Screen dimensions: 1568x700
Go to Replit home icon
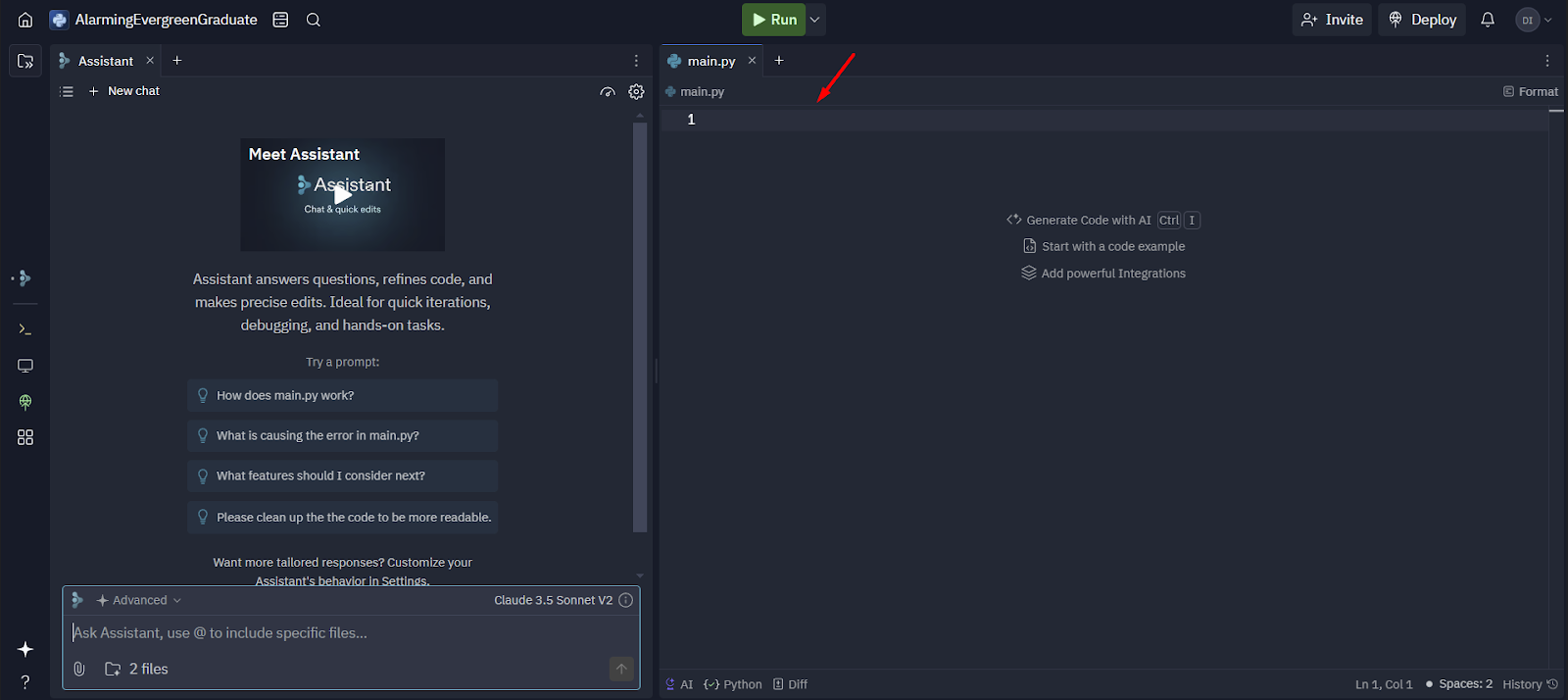(25, 20)
